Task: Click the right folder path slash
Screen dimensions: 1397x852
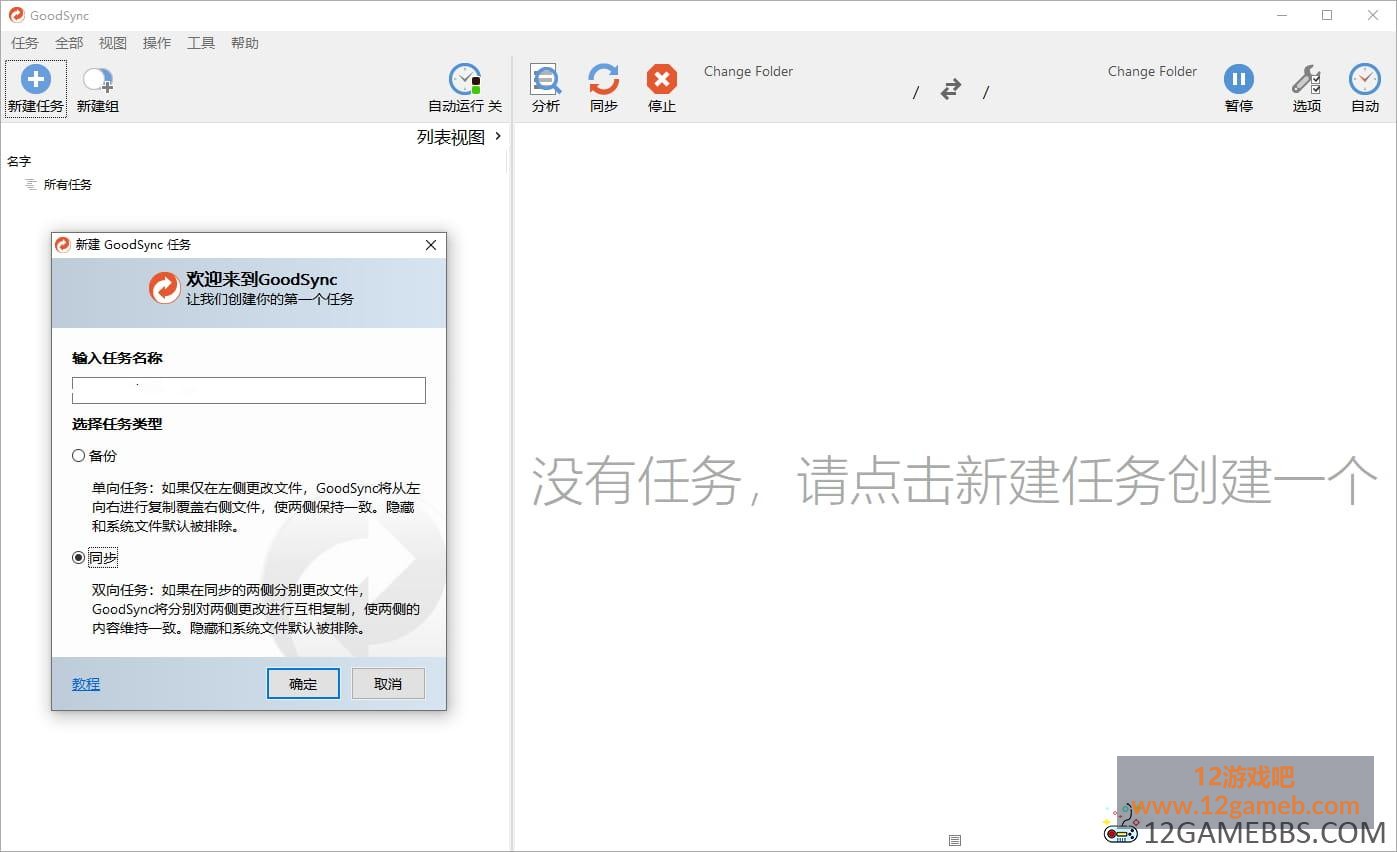Action: pos(986,92)
